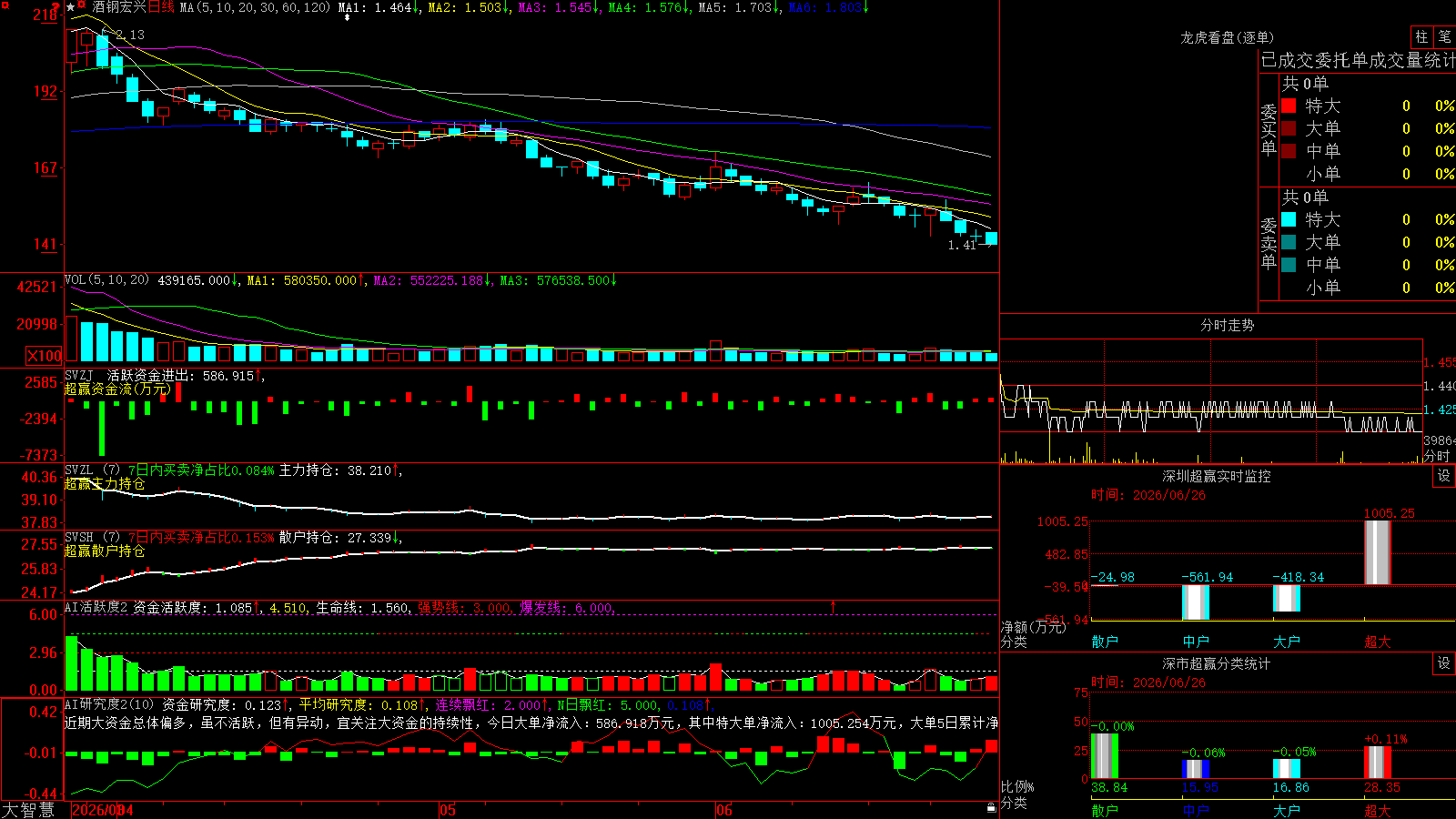Viewport: 1456px width, 819px height.
Task: Click the dark red 大单 swatch under 委买单
Action: coord(1289,128)
